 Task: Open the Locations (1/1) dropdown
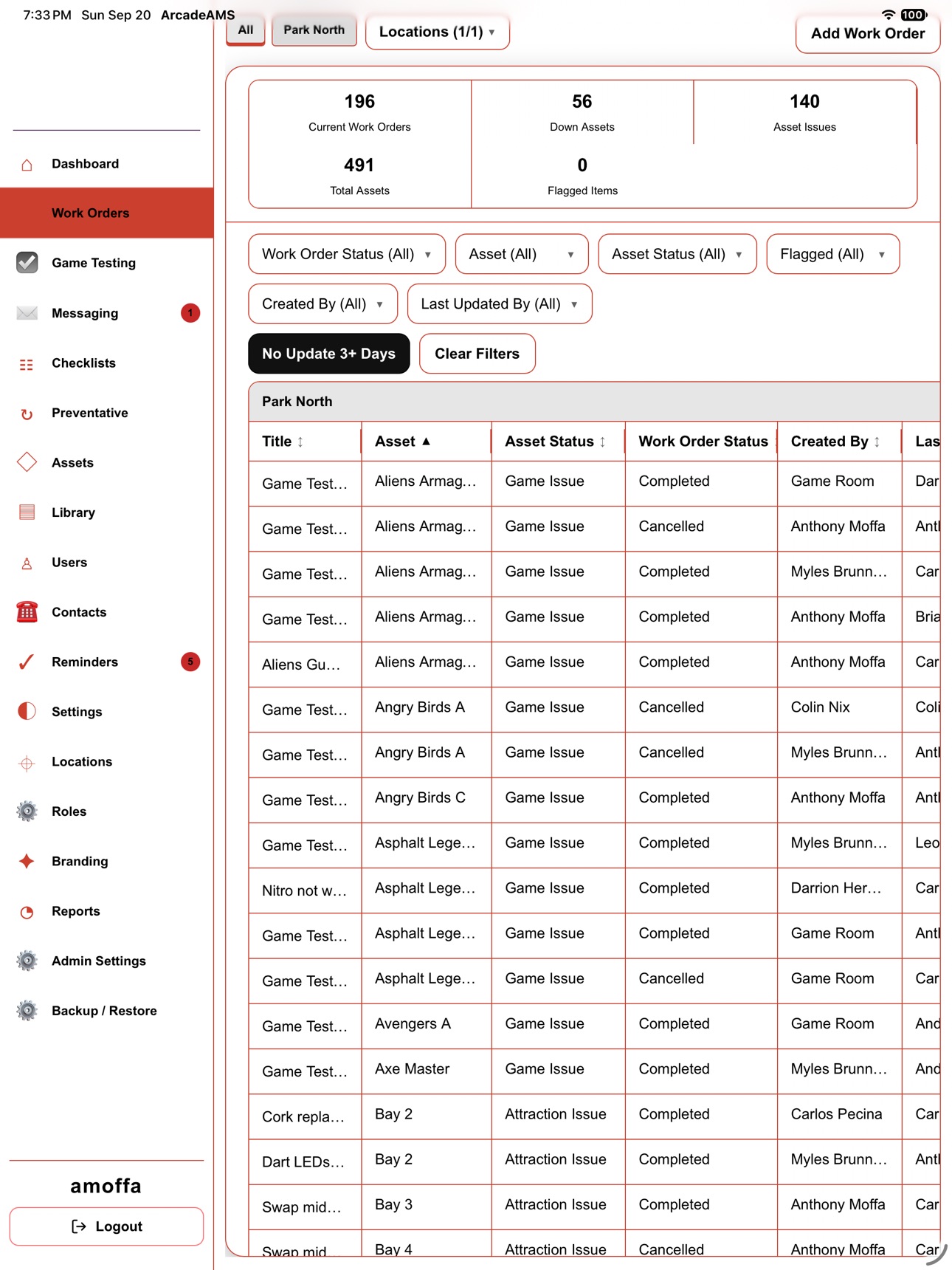(x=438, y=32)
